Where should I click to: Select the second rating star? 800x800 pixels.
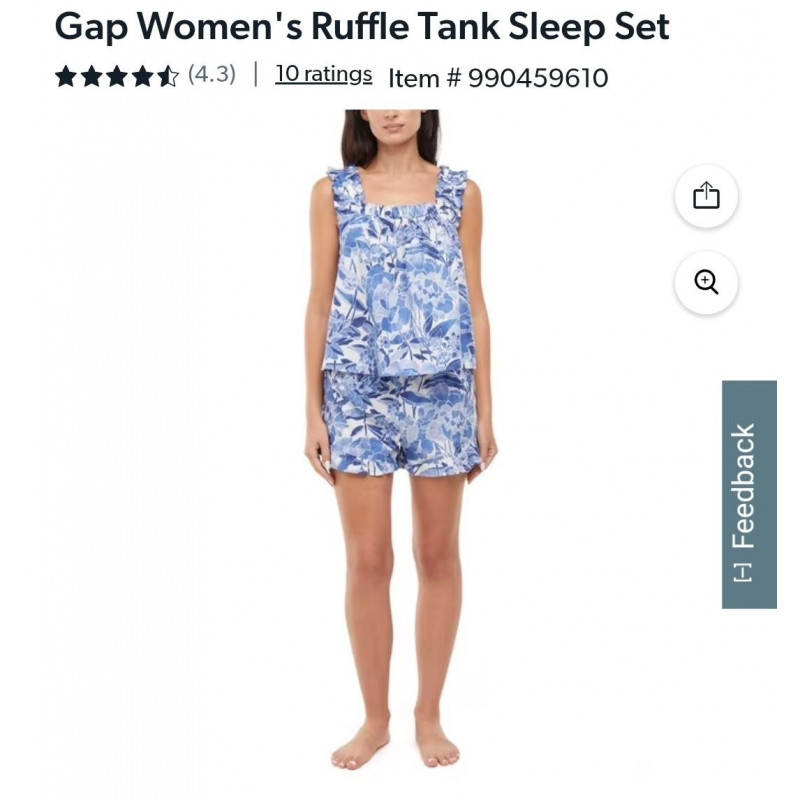92,77
